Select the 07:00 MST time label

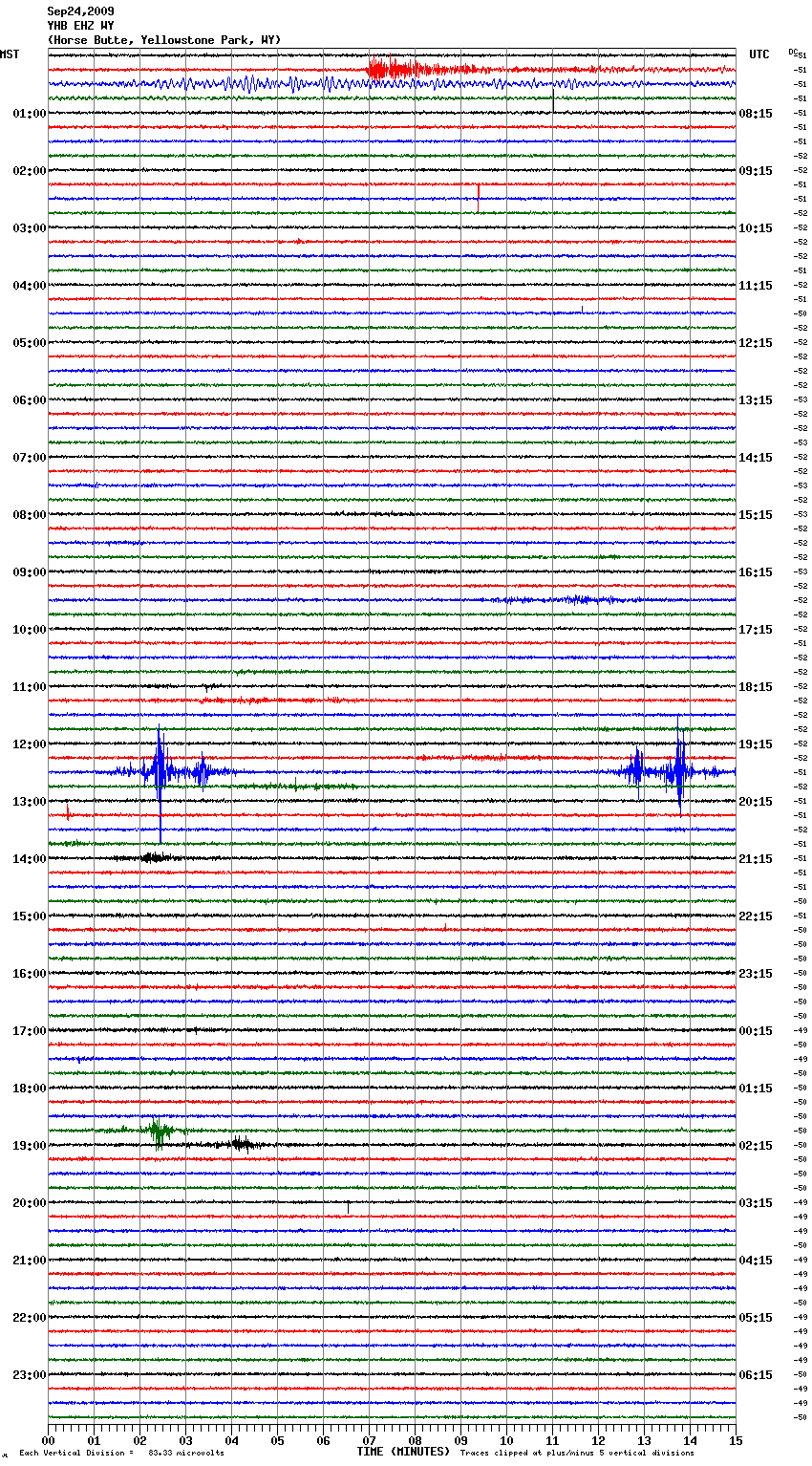(30, 458)
